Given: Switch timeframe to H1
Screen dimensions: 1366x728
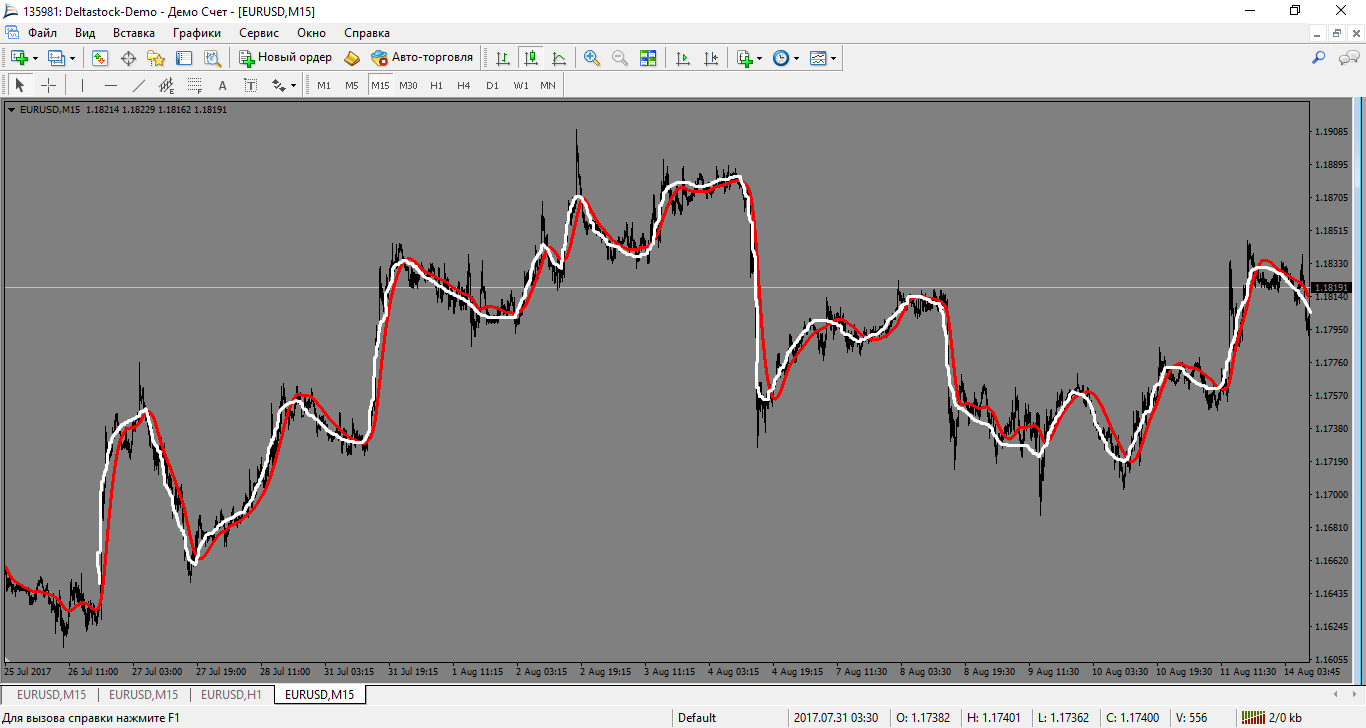Looking at the screenshot, I should (x=436, y=85).
